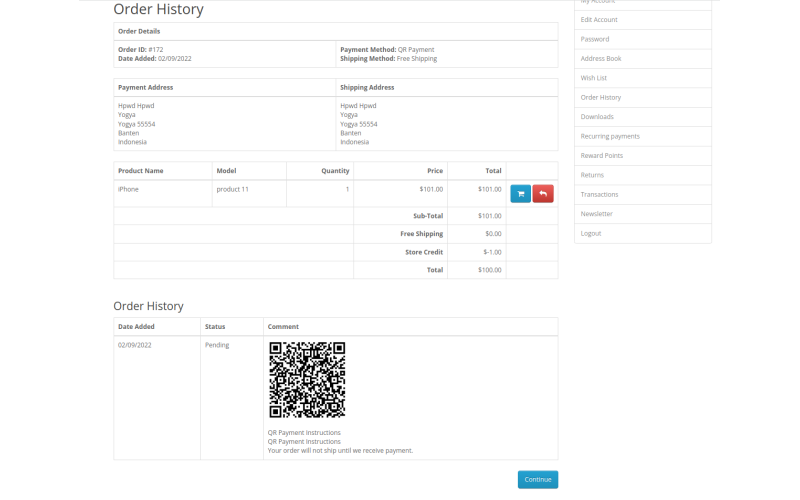The width and height of the screenshot is (800, 500).
Task: Go to the Returns page
Action: pyautogui.click(x=592, y=175)
